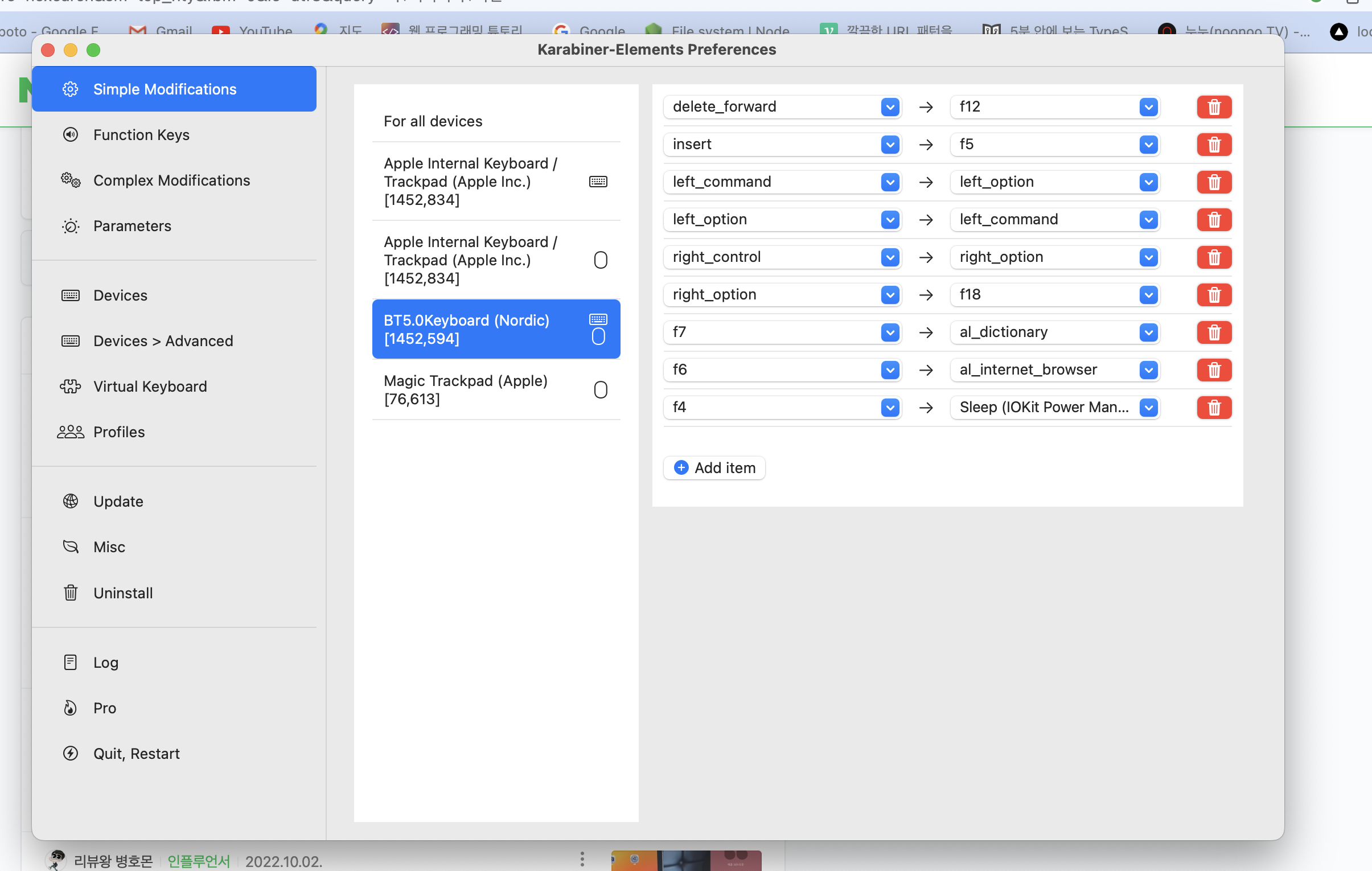Open the f5 target key dropdown
Screen dimensions: 1372x871
[1055, 144]
